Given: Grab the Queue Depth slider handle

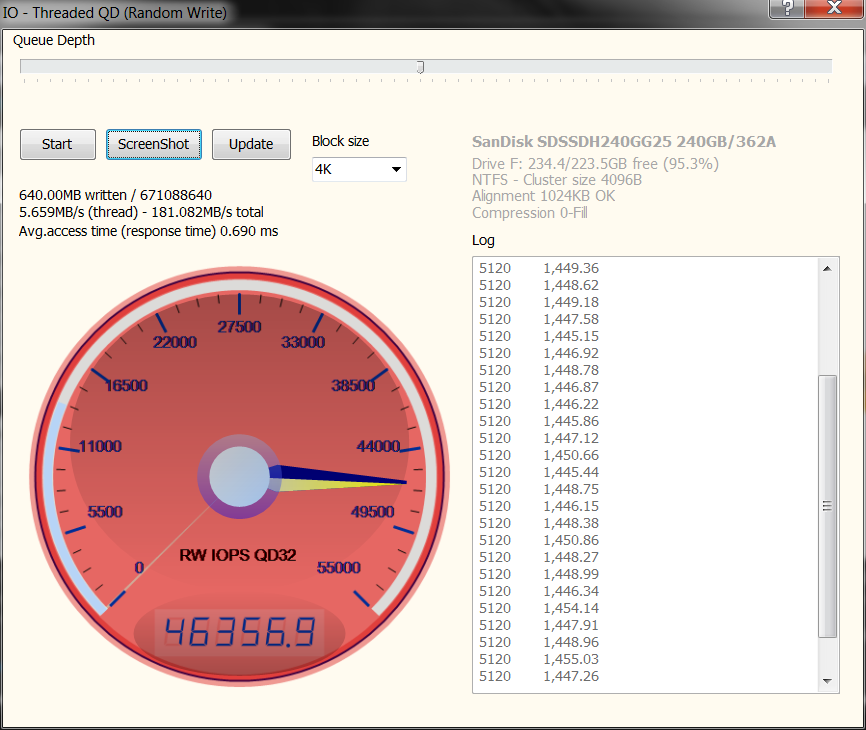Looking at the screenshot, I should (x=420, y=67).
